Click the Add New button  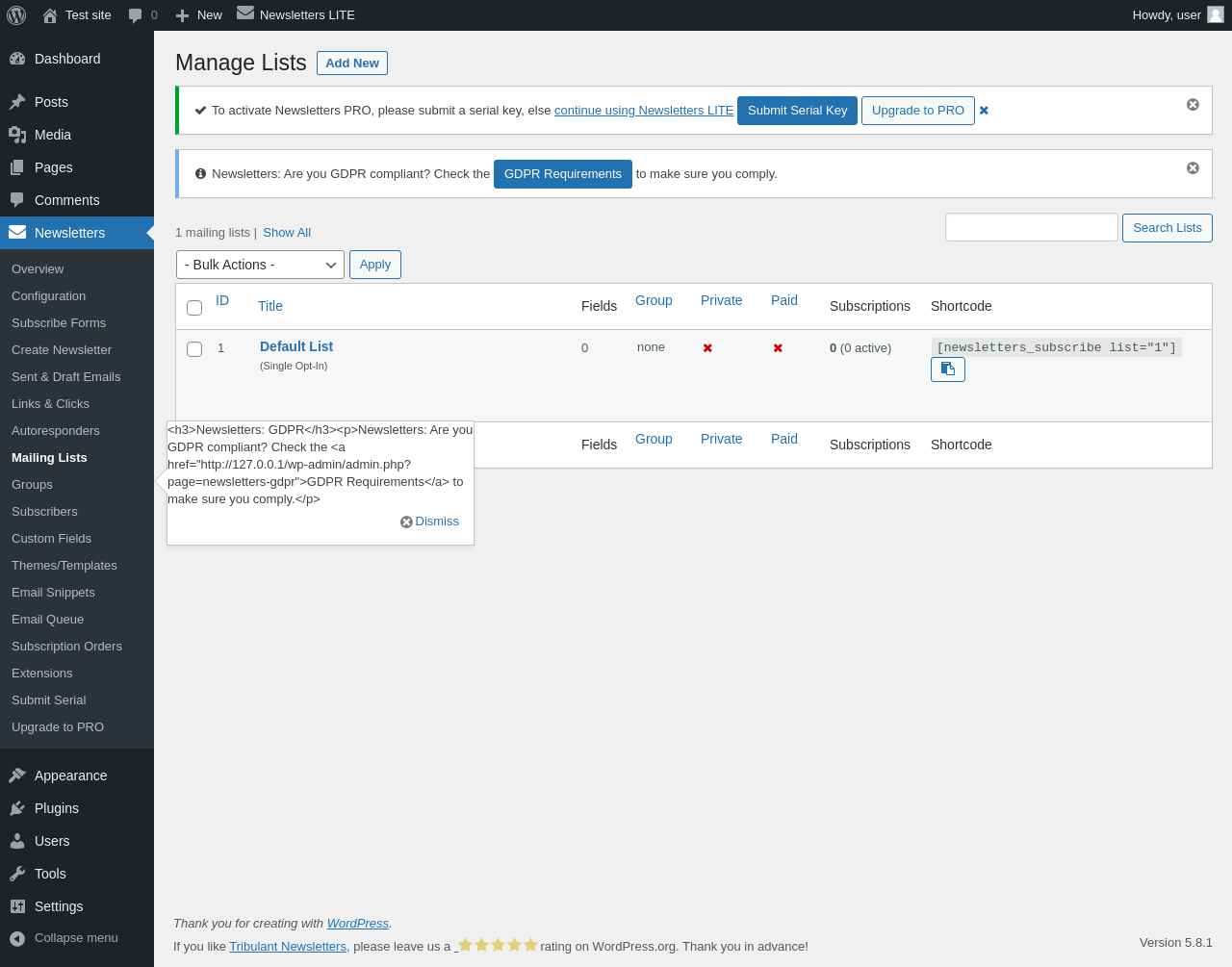point(352,64)
